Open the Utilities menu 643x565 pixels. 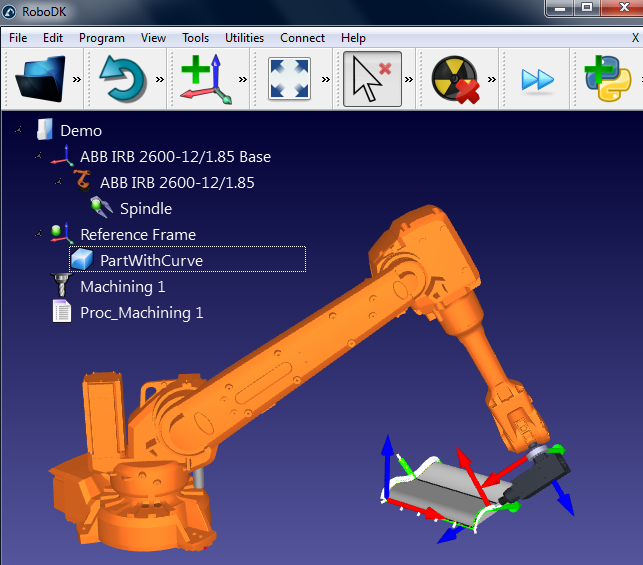tap(244, 38)
